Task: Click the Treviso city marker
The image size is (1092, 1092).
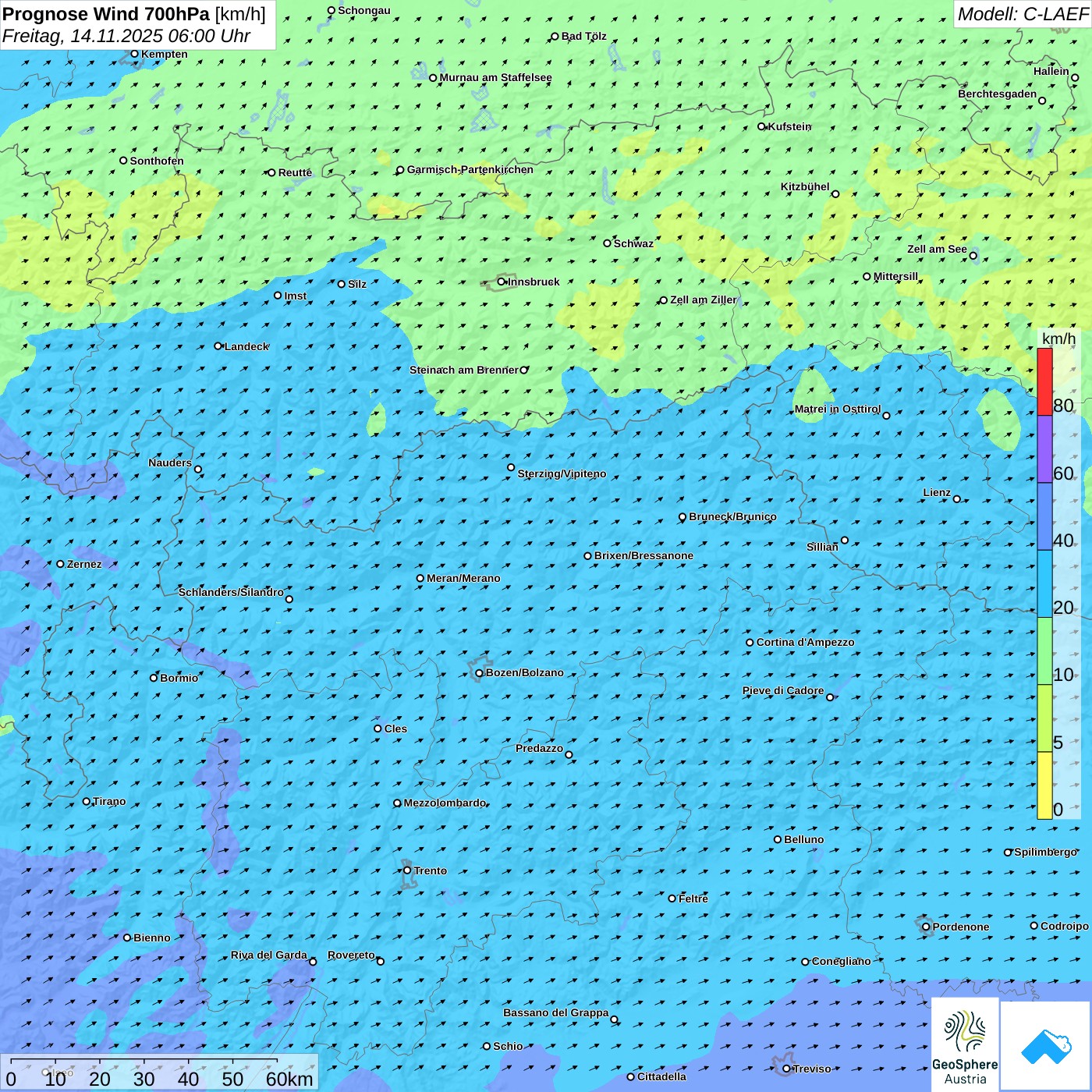Action: [786, 1069]
